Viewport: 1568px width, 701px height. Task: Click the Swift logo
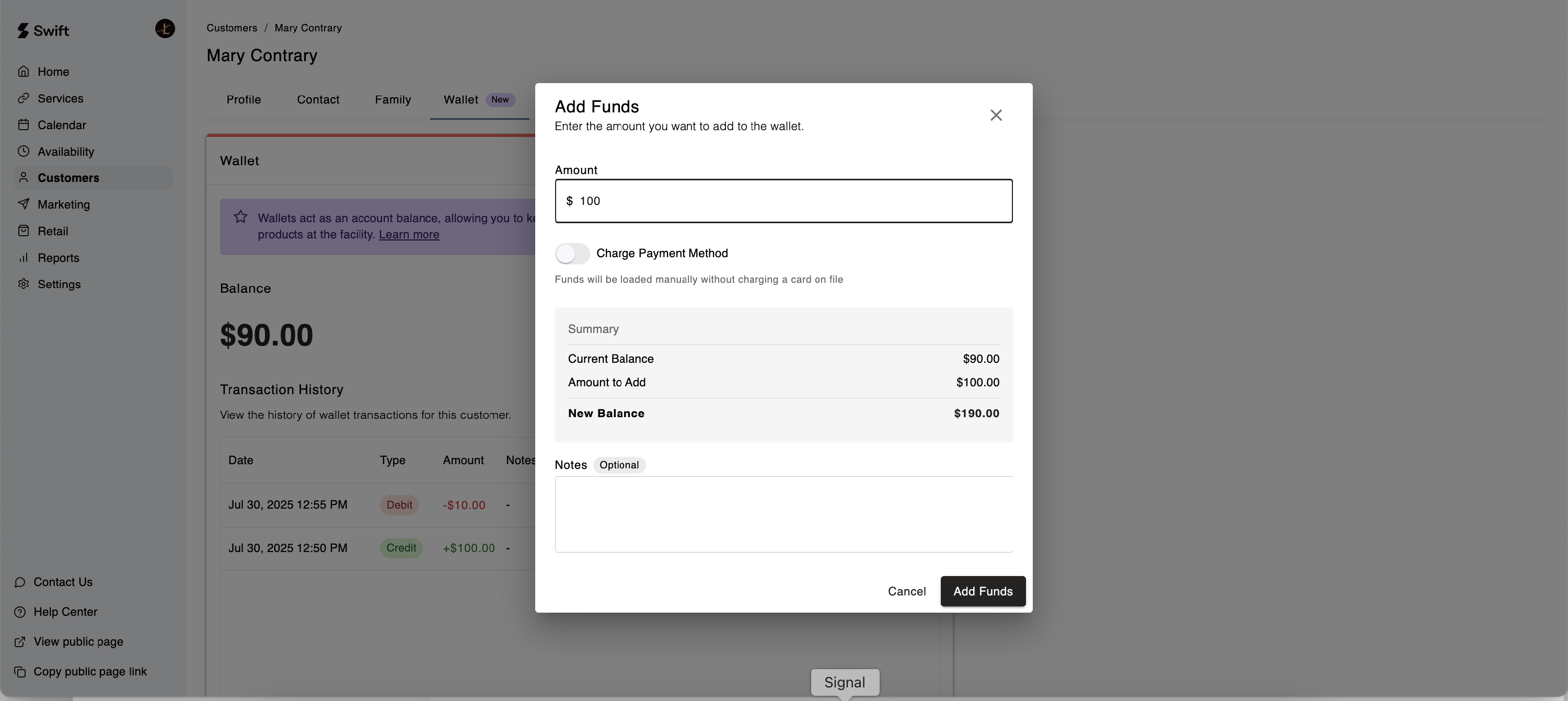tap(43, 30)
